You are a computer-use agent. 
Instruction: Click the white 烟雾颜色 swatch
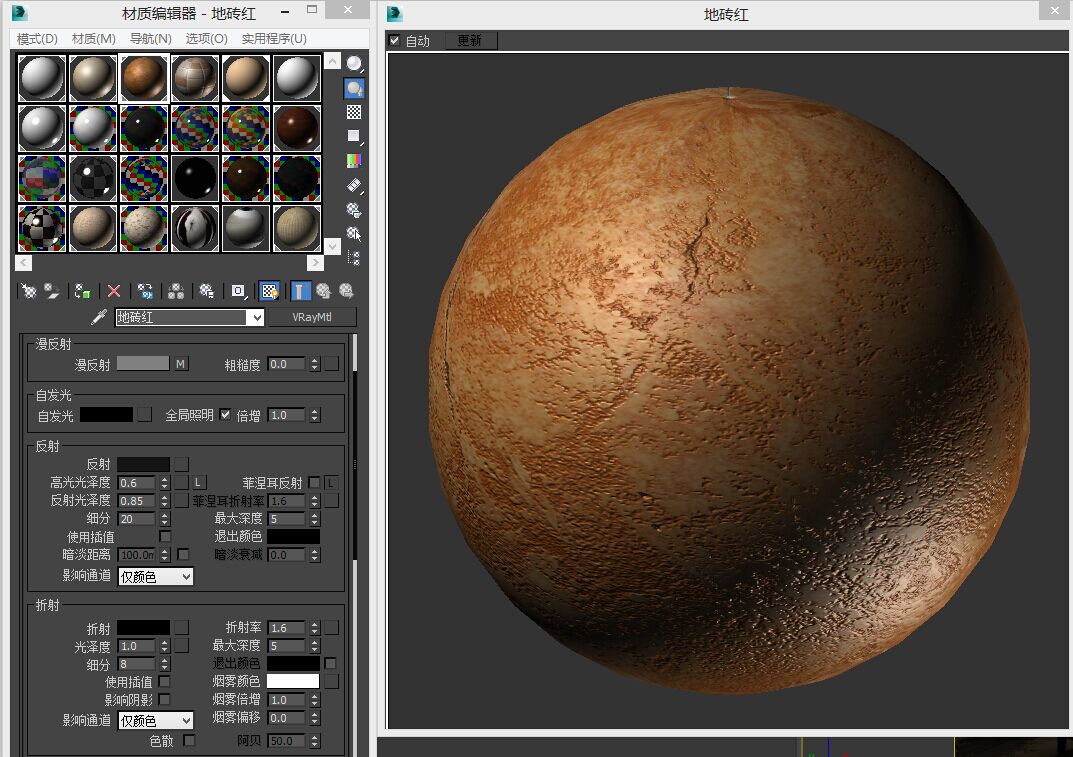(293, 681)
